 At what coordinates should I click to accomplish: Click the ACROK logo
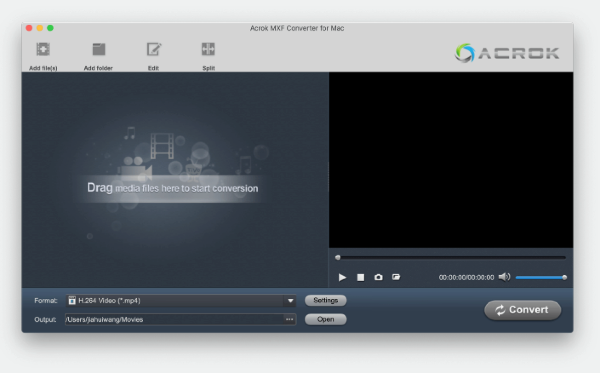pos(507,53)
